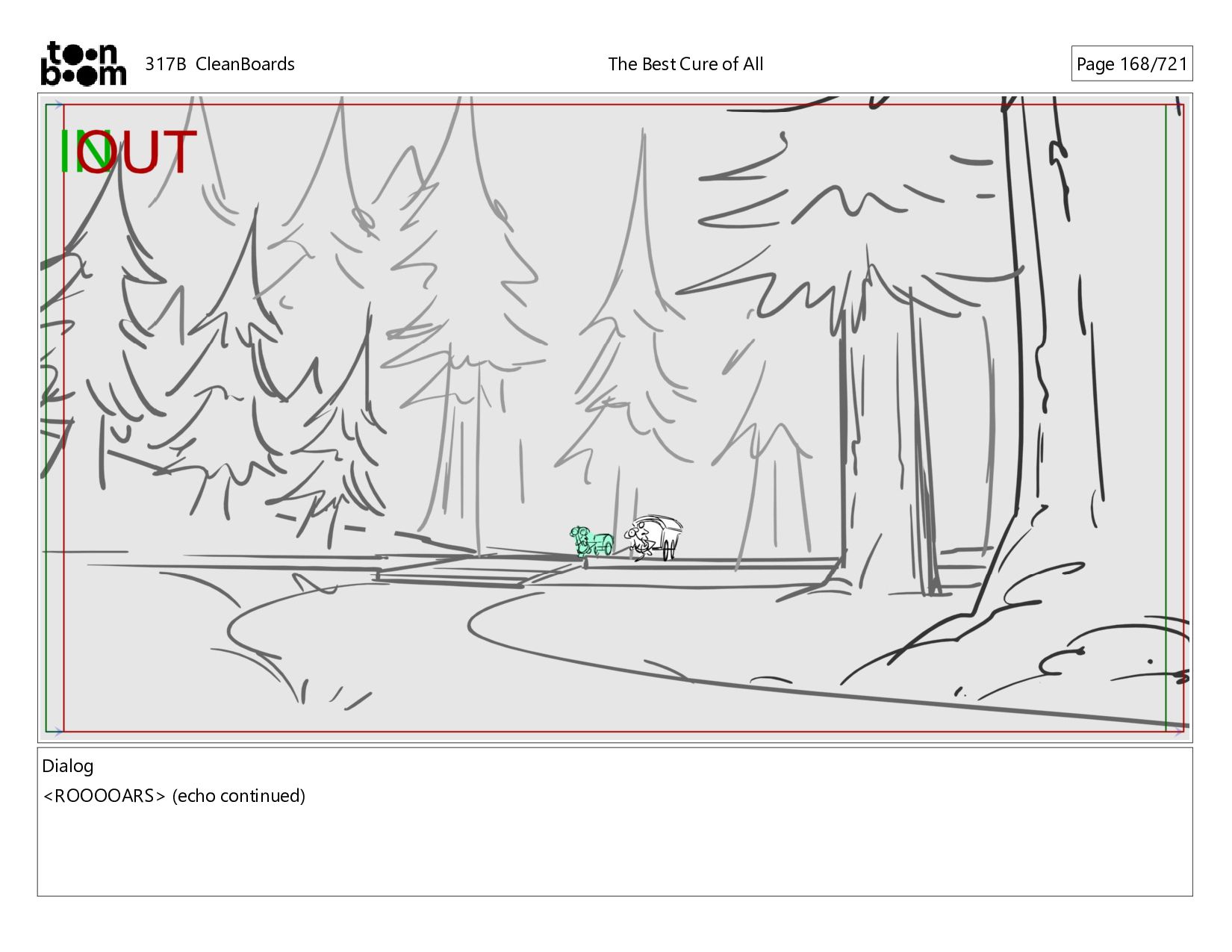This screenshot has height=952, width=1232.
Task: Click the 'Page 168/721' box
Action: [1132, 64]
